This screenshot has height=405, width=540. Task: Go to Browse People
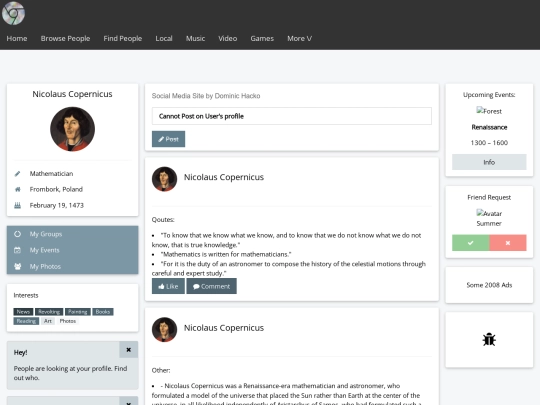65,39
